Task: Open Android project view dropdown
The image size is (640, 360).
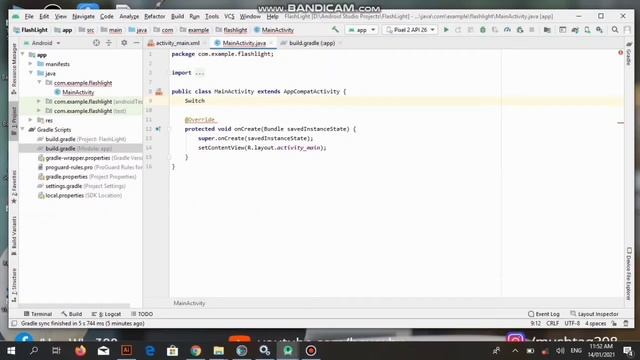Action: coord(42,43)
